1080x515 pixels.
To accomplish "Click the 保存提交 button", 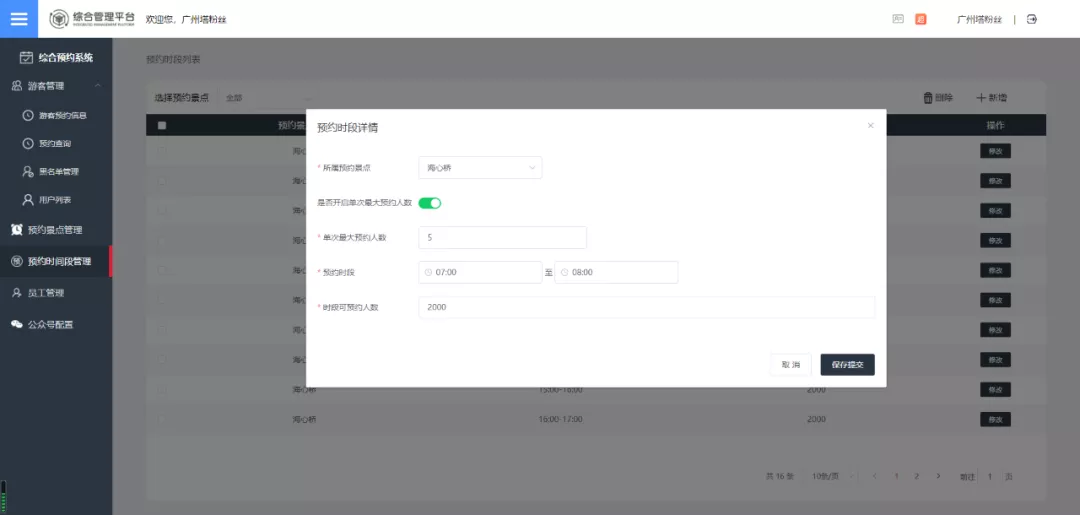I will [847, 365].
